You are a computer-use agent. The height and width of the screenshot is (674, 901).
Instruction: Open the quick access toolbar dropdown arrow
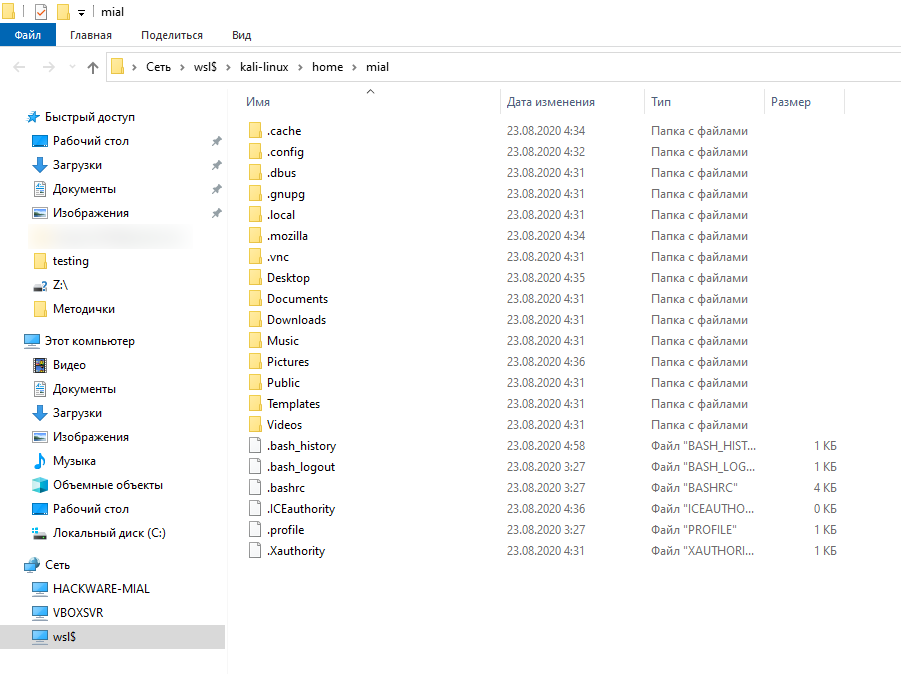81,13
